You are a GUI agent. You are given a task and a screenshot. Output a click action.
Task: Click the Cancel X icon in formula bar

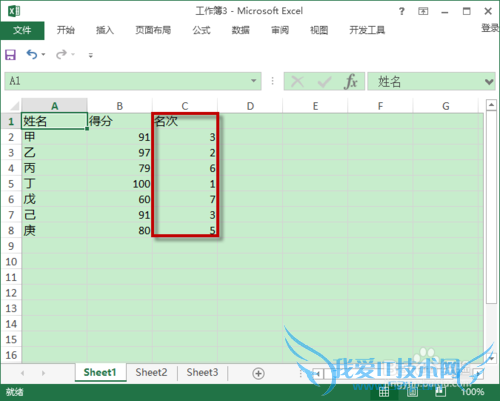pyautogui.click(x=297, y=81)
